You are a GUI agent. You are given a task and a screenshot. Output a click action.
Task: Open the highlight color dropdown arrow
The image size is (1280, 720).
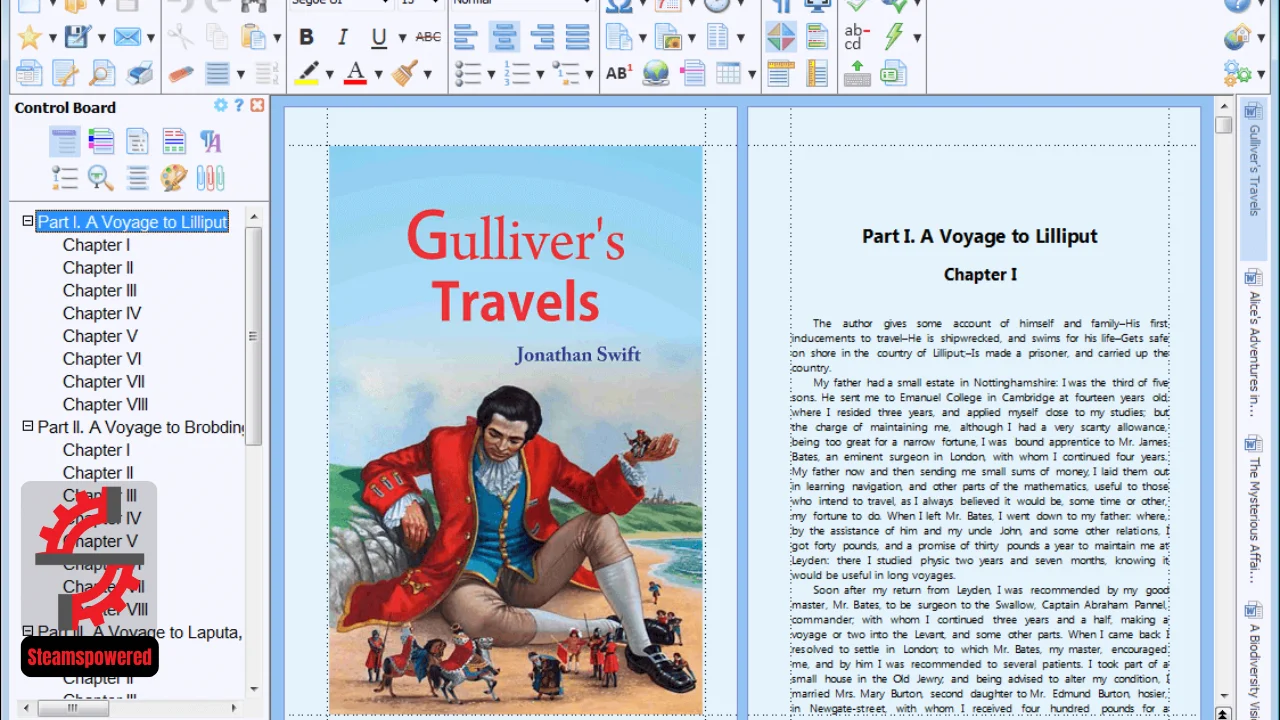[328, 74]
